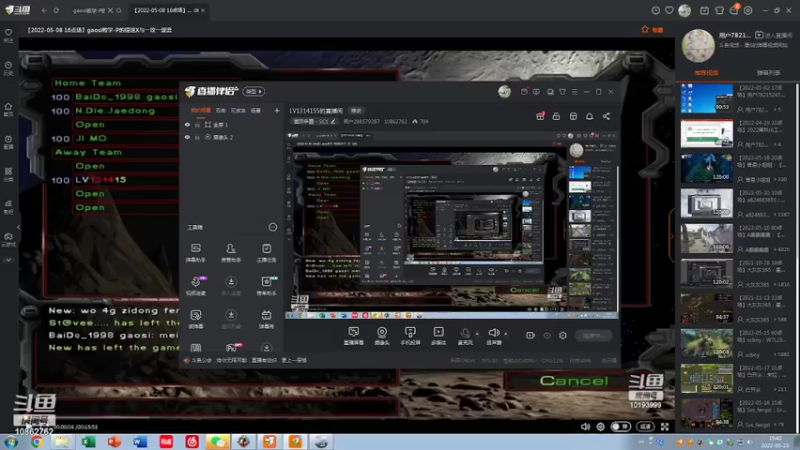Screen dimensions: 800x450
Task: Click the green Cancel button in the game
Action: click(573, 381)
